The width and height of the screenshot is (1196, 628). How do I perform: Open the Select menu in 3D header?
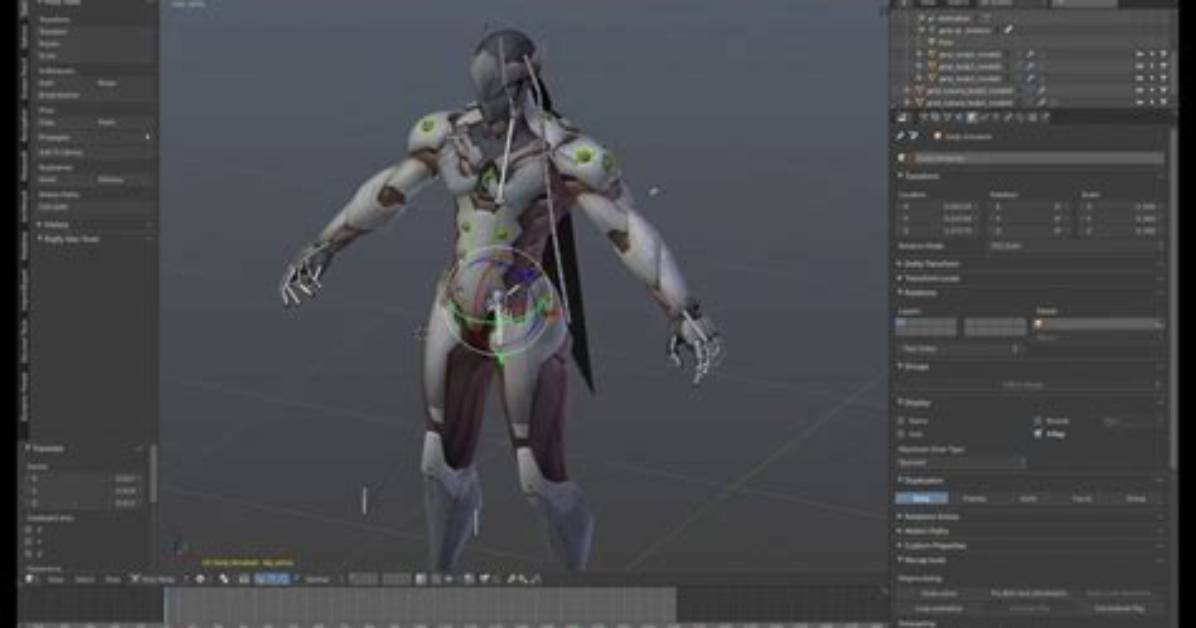click(84, 579)
